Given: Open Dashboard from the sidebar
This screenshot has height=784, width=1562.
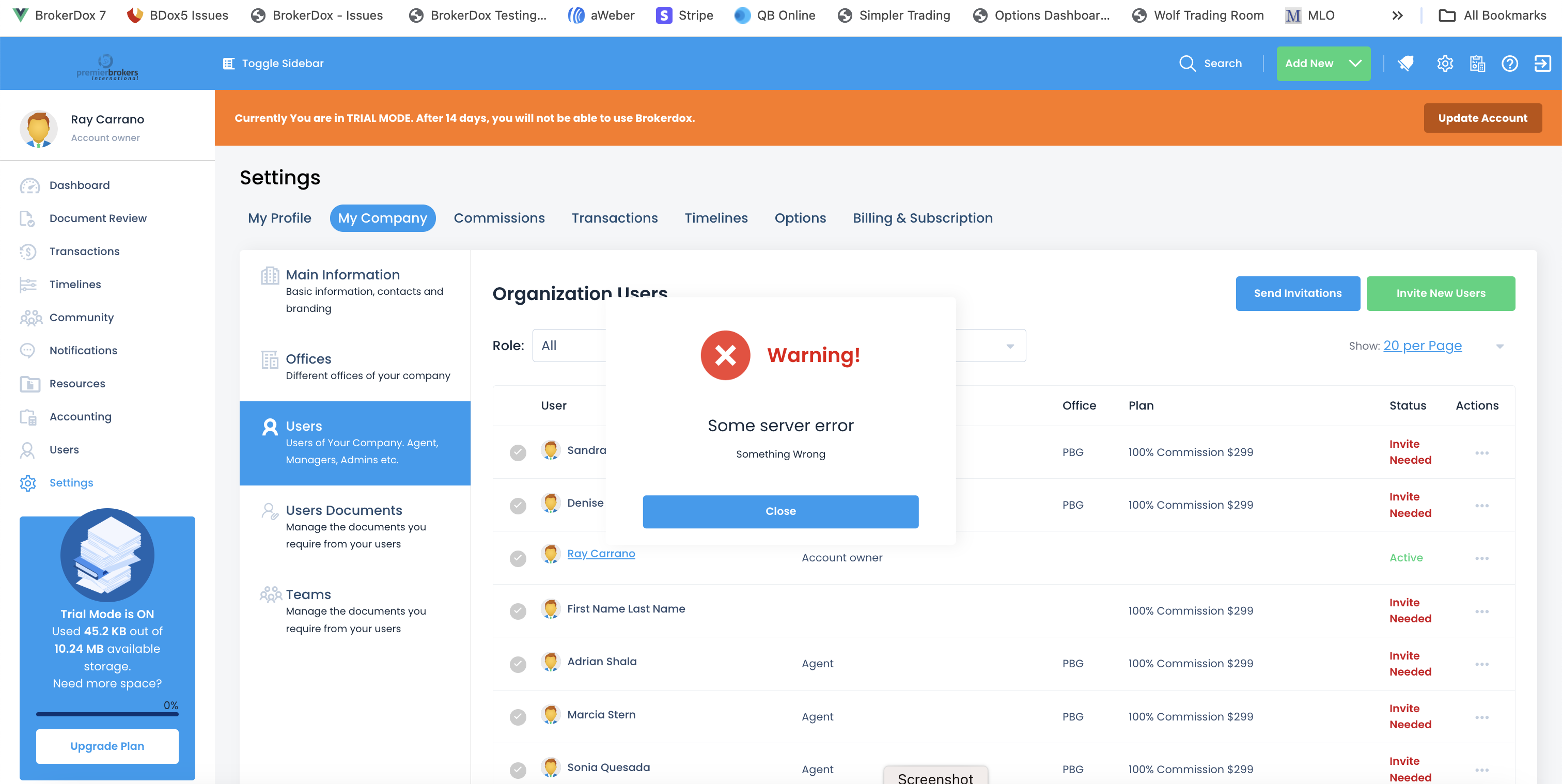Looking at the screenshot, I should click(80, 185).
